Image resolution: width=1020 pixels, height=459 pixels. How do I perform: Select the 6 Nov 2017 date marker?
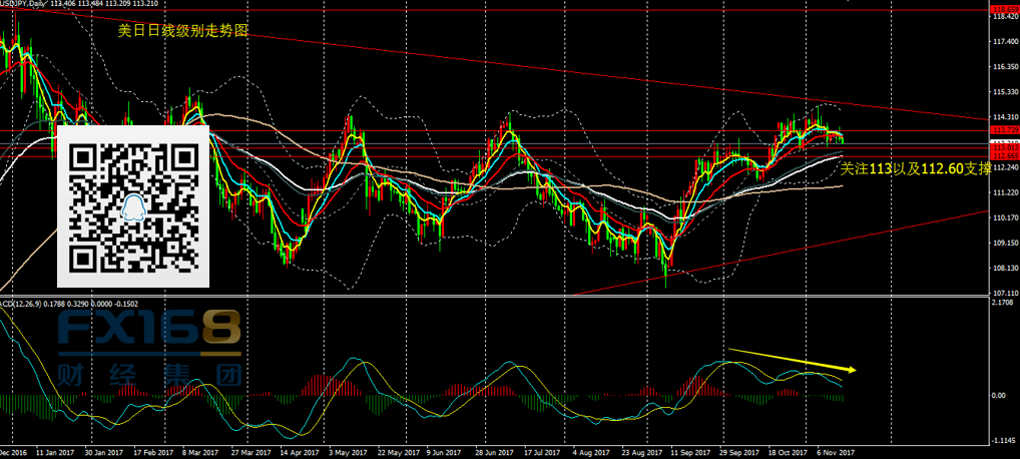coord(838,451)
